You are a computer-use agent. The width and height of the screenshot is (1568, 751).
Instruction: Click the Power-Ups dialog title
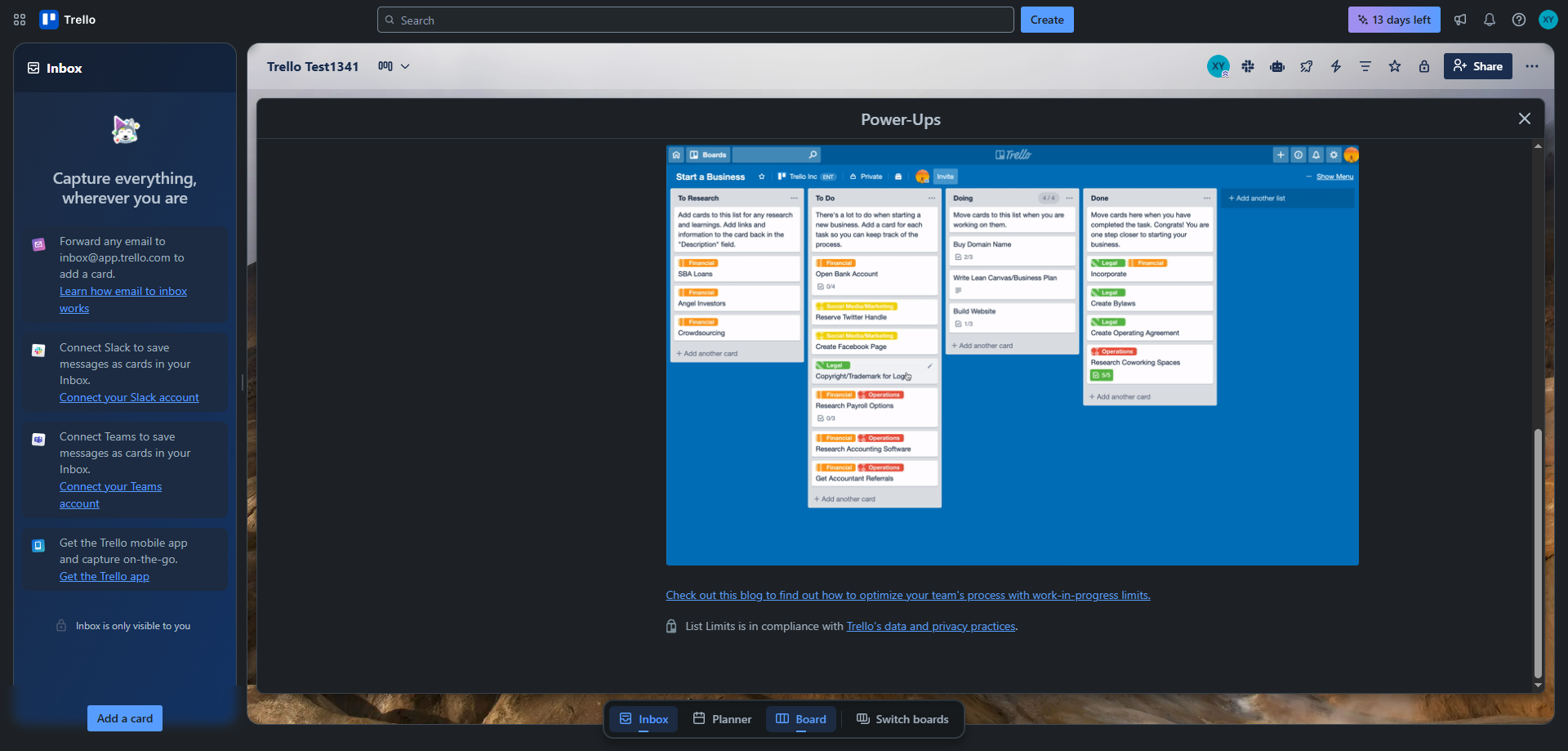[x=901, y=119]
